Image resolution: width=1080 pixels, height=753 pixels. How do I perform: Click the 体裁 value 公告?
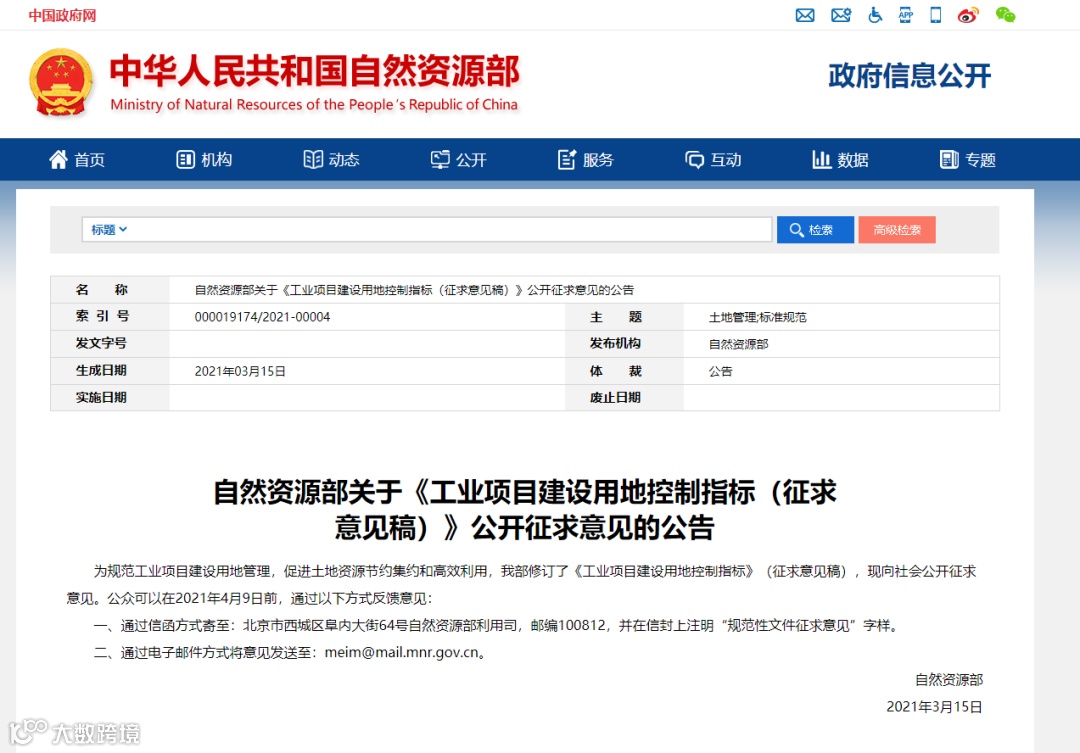(x=720, y=371)
